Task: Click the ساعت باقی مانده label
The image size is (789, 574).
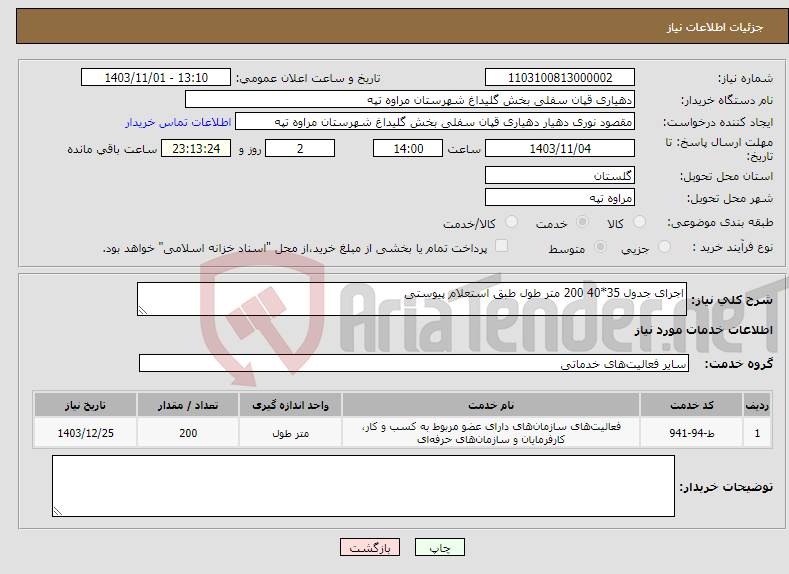Action: coord(112,149)
